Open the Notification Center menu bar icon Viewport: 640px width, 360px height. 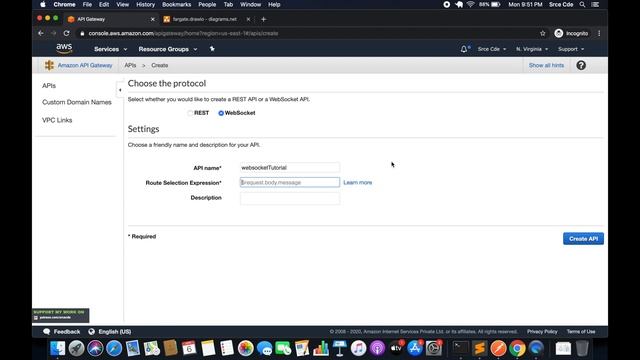pyautogui.click(x=596, y=4)
